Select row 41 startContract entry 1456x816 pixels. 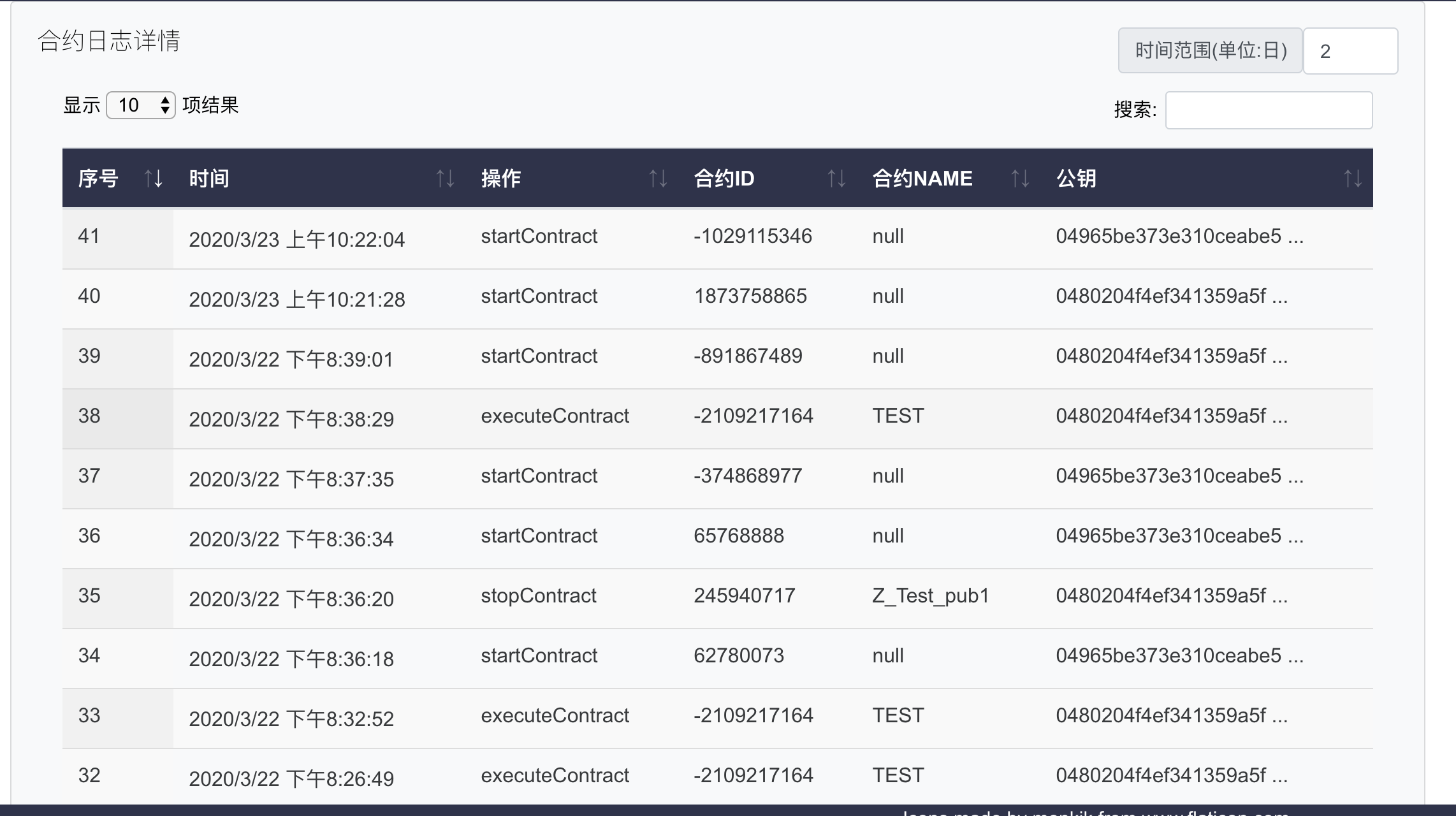click(539, 237)
